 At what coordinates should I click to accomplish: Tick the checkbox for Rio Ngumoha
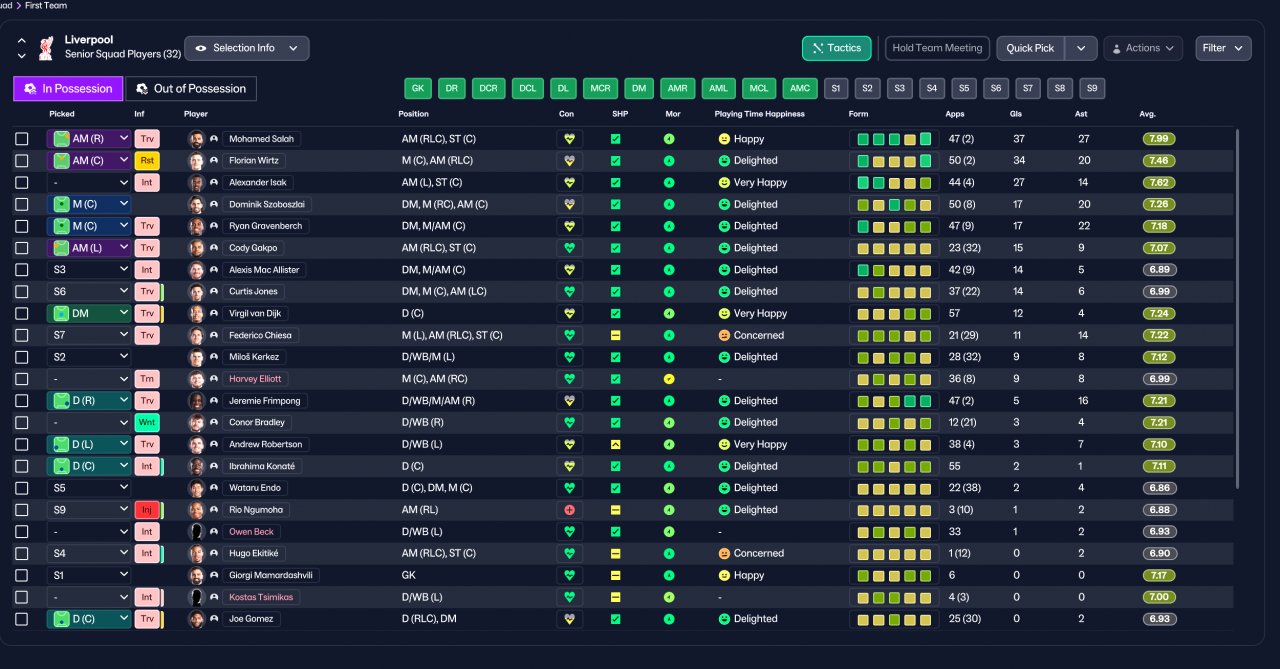click(x=22, y=510)
